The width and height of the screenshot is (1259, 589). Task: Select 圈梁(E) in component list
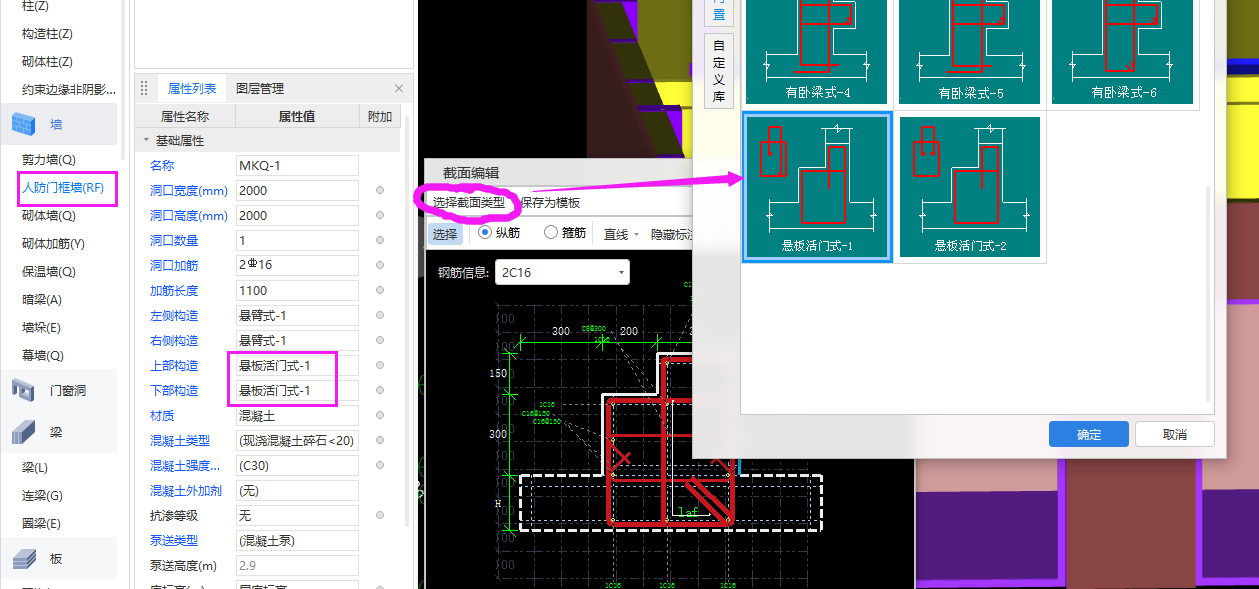point(42,523)
